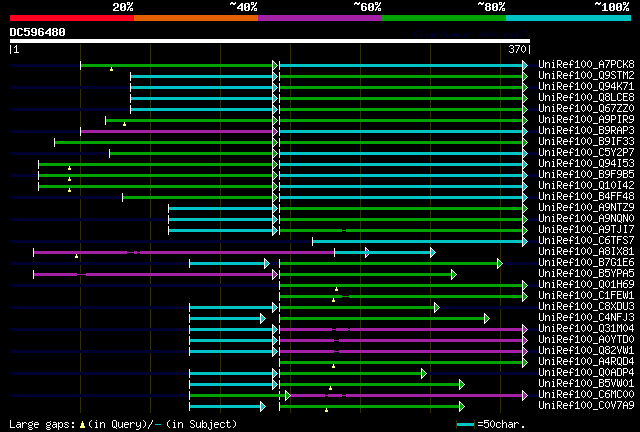Click the green ~80% identity legend segment
640x432 pixels.
[444, 18]
